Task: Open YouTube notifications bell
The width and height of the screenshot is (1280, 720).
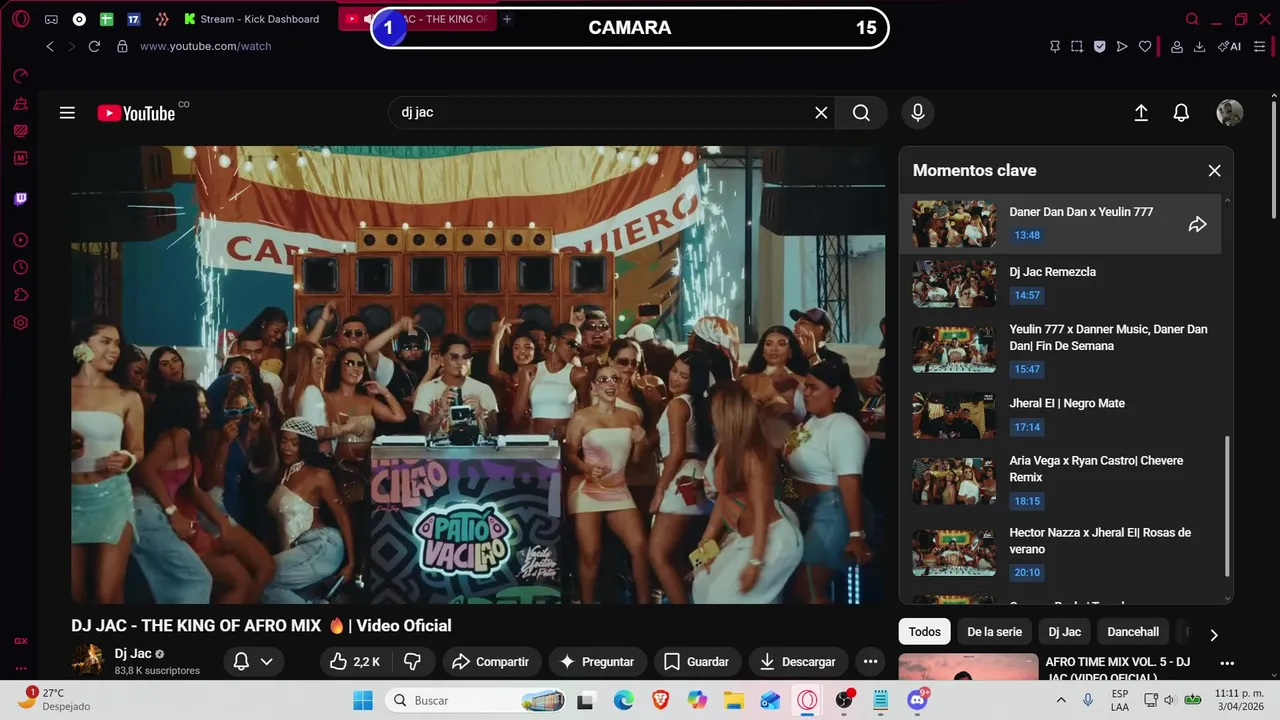Action: click(1181, 113)
